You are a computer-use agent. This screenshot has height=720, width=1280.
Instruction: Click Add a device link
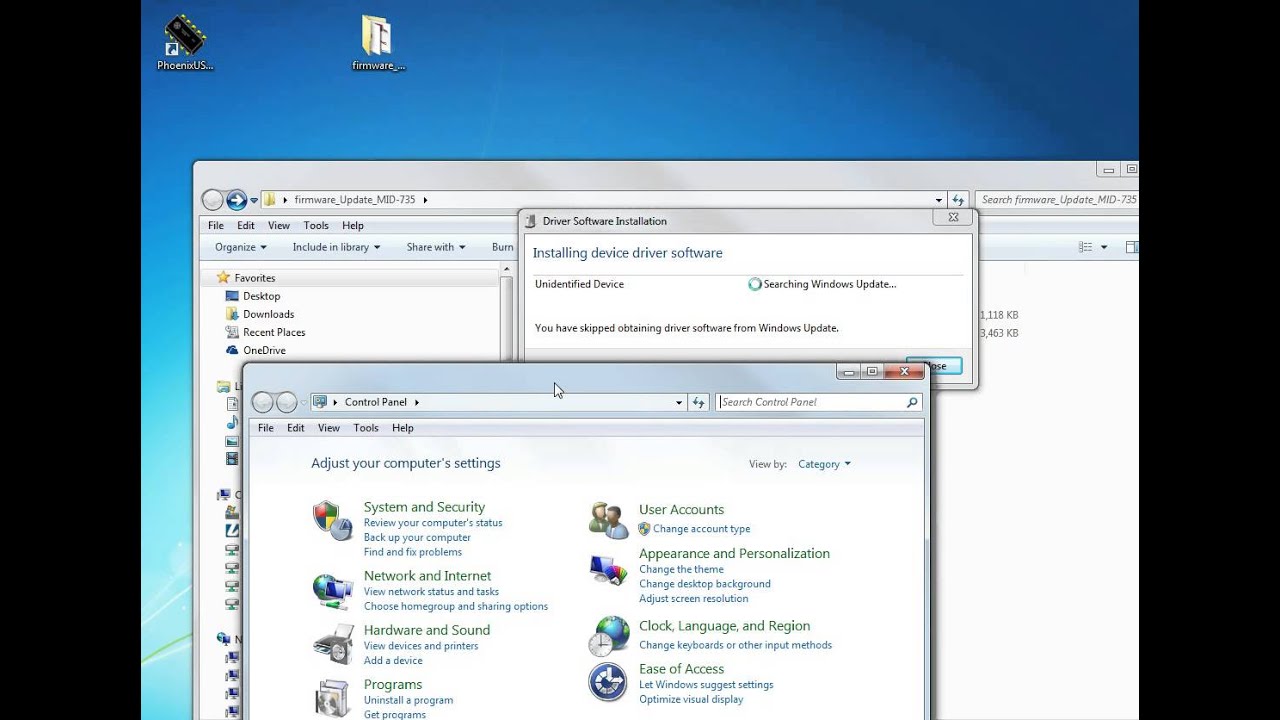393,661
